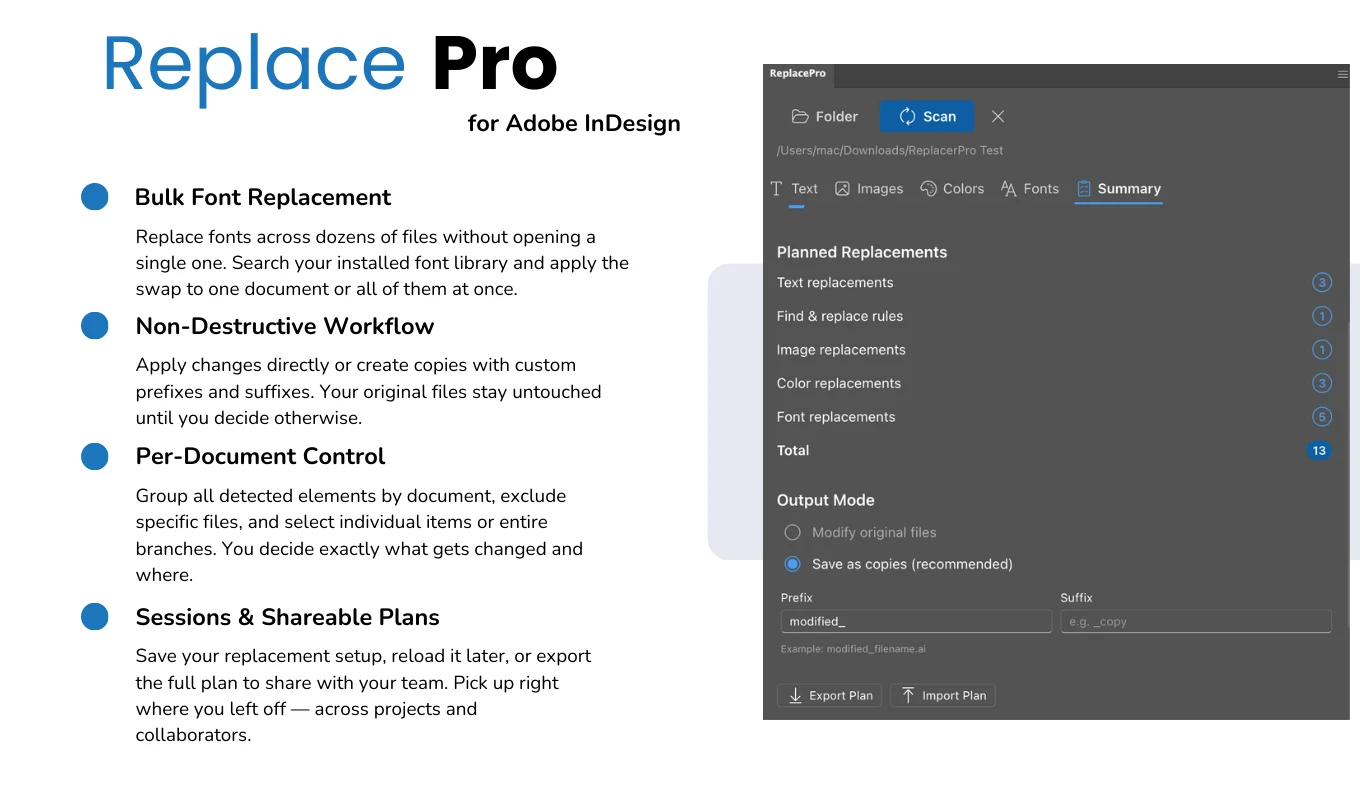
Task: Select the Fonts tab
Action: pos(1029,189)
